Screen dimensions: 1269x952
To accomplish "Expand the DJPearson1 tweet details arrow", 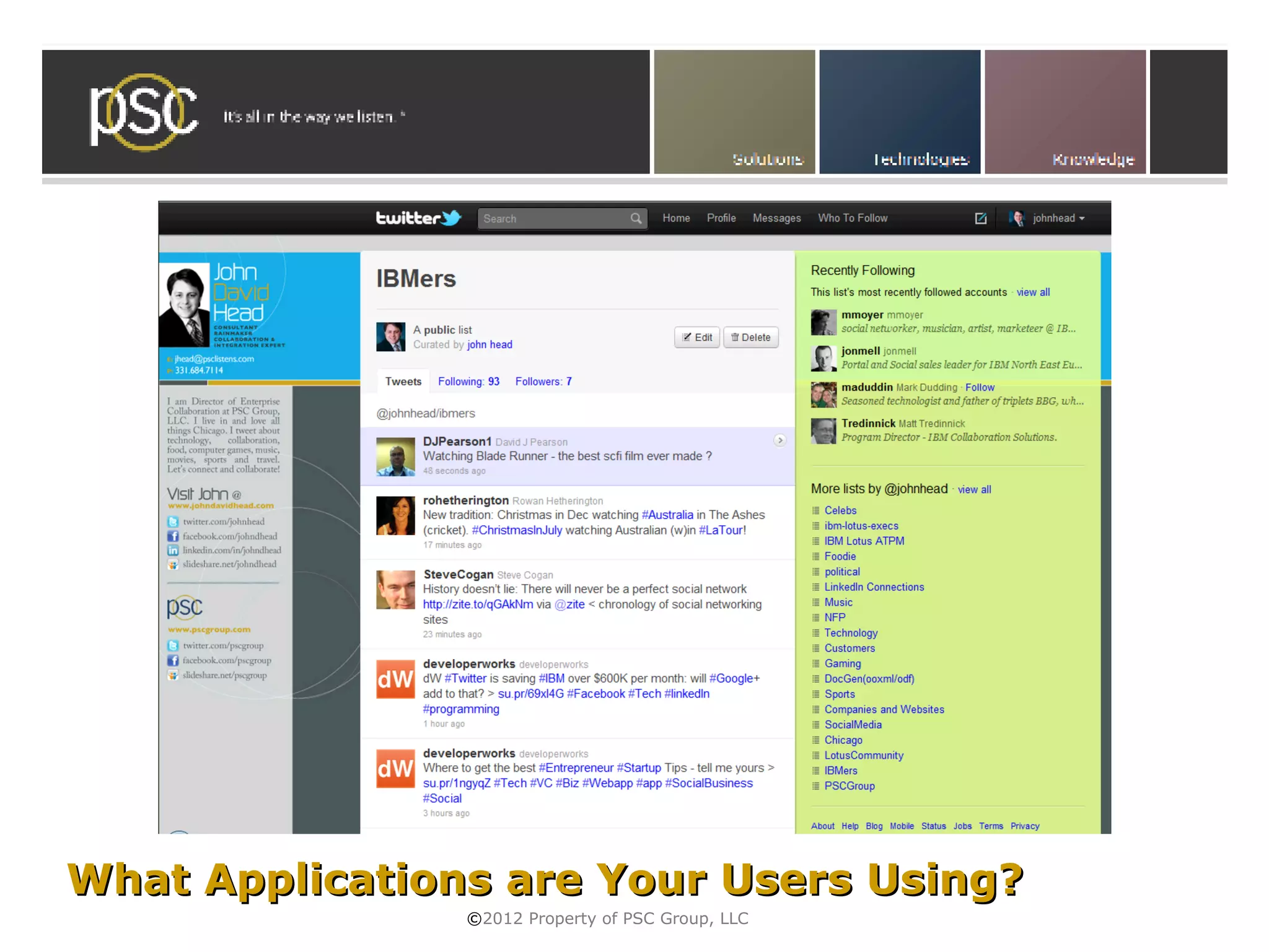I will point(779,440).
